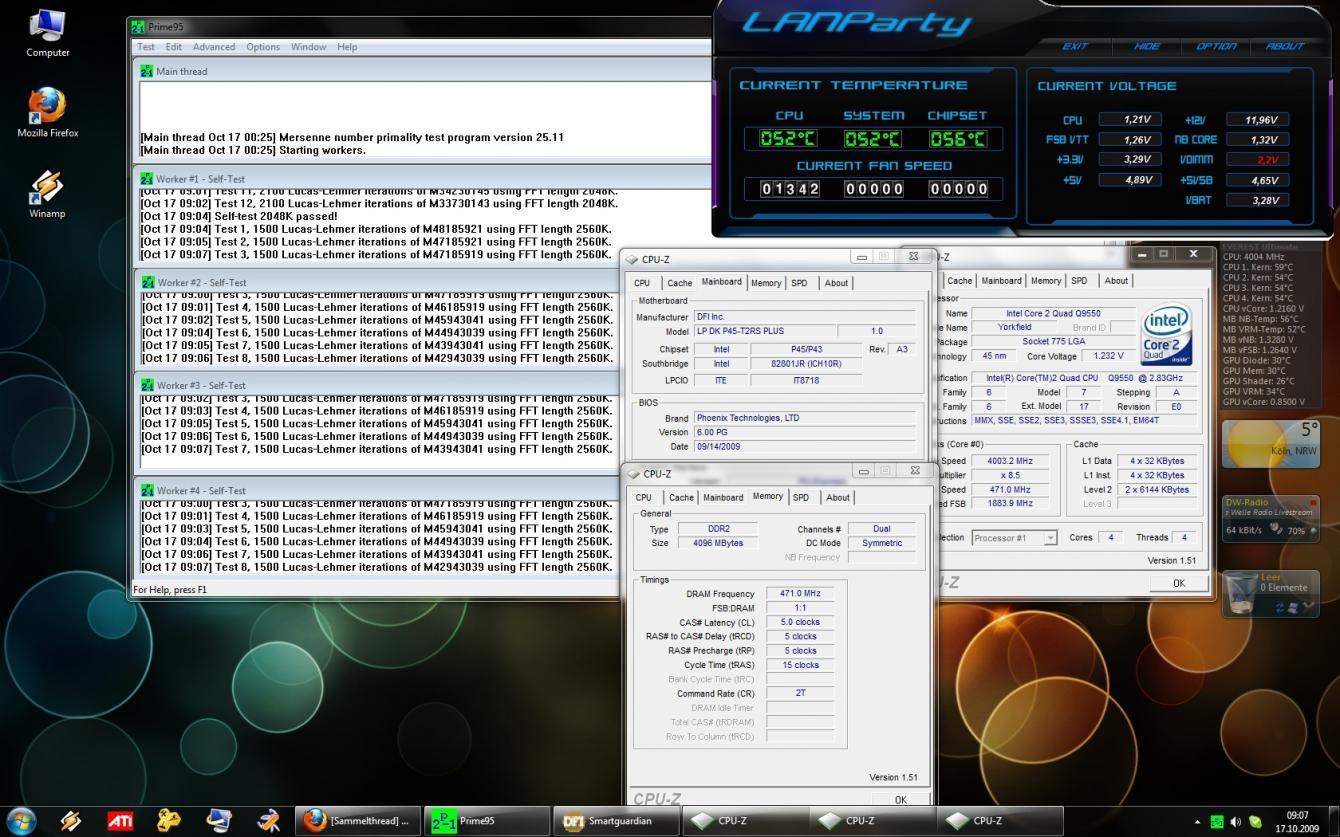Click Prime95 title bar icon
Image resolution: width=1340 pixels, height=837 pixels.
click(x=138, y=27)
